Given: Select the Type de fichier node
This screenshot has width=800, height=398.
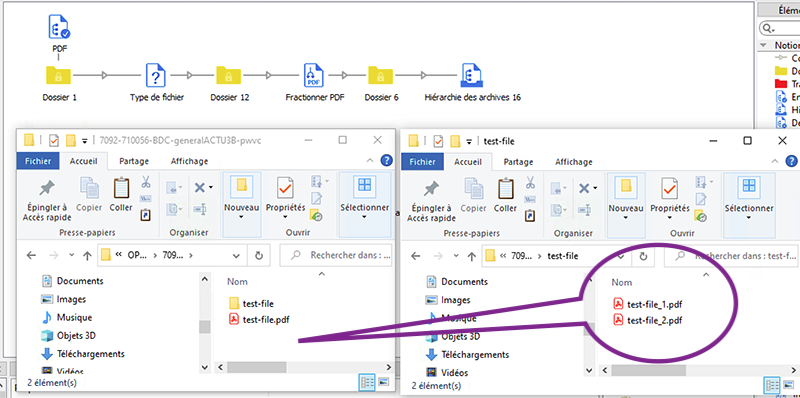Looking at the screenshot, I should pos(157,76).
